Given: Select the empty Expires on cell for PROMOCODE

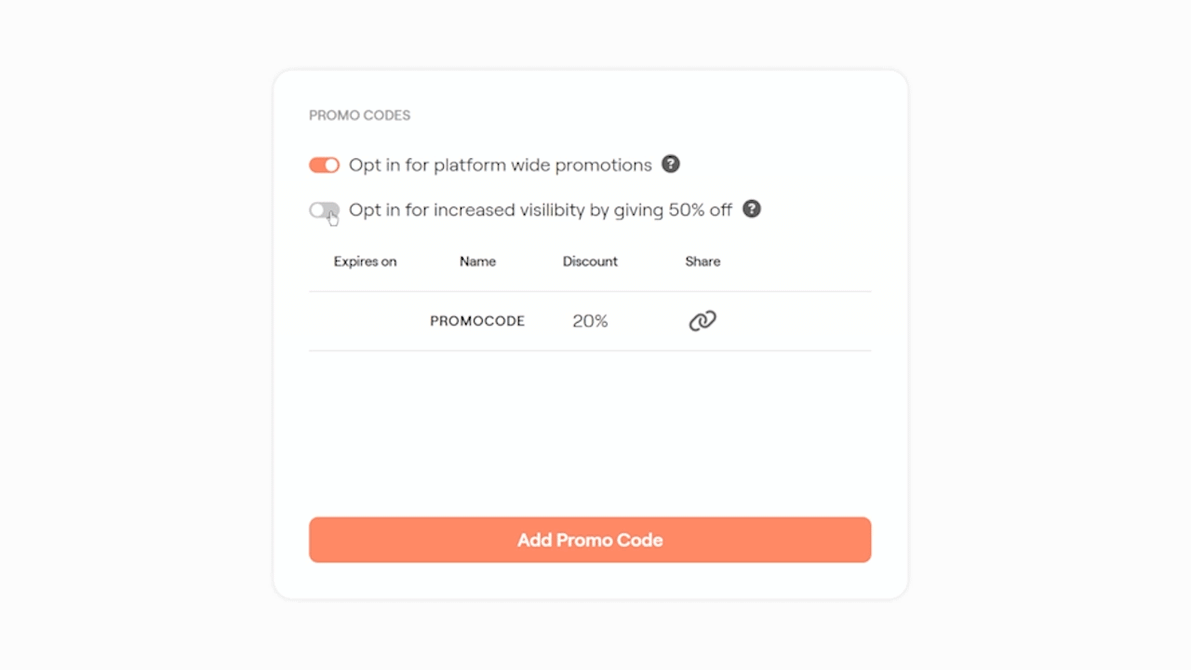Looking at the screenshot, I should (364, 321).
